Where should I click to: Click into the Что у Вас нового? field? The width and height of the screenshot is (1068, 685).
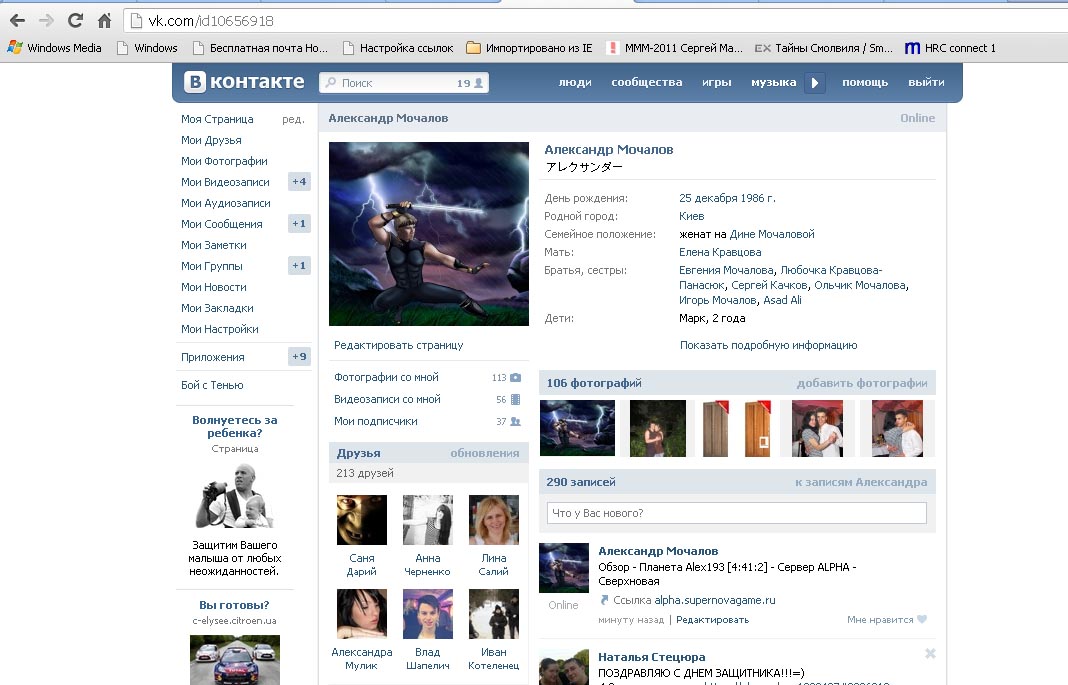pos(736,513)
